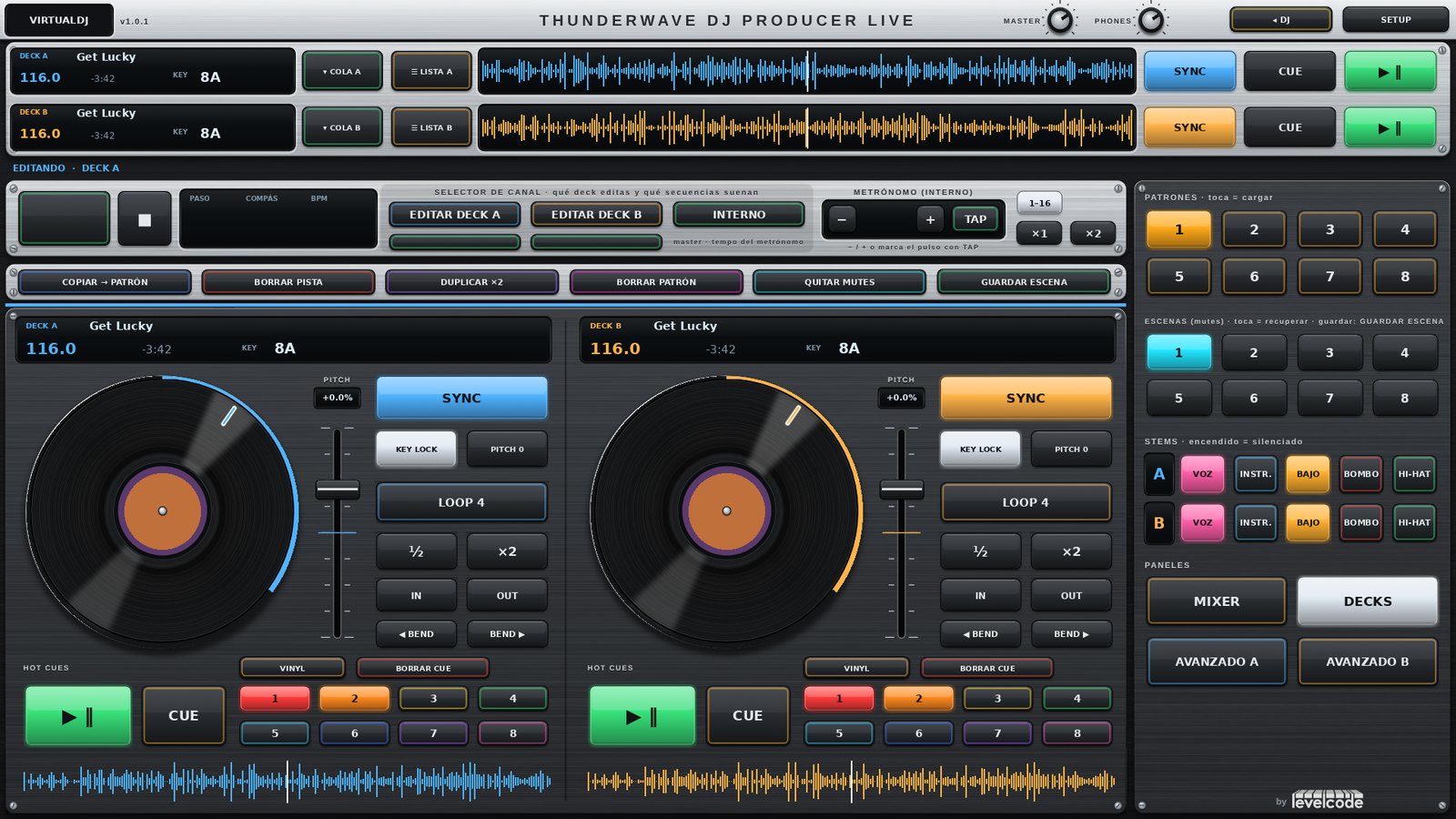Expand the COLA A dropdown
Viewport: 1456px width, 819px height.
coord(342,72)
